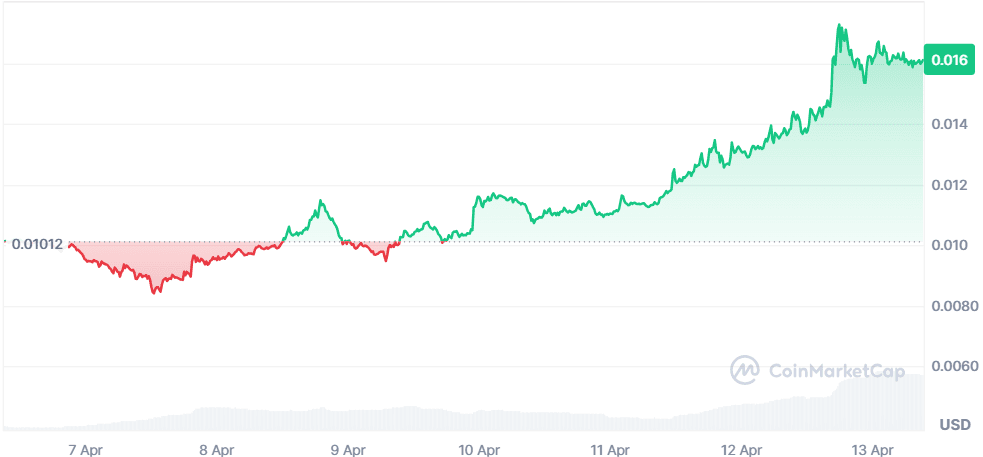
Task: Click the 0.01012 opening price label
Action: coord(37,244)
